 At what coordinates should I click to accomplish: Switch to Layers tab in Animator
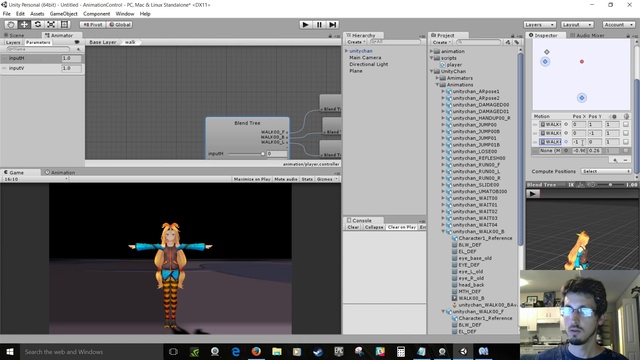[13, 42]
